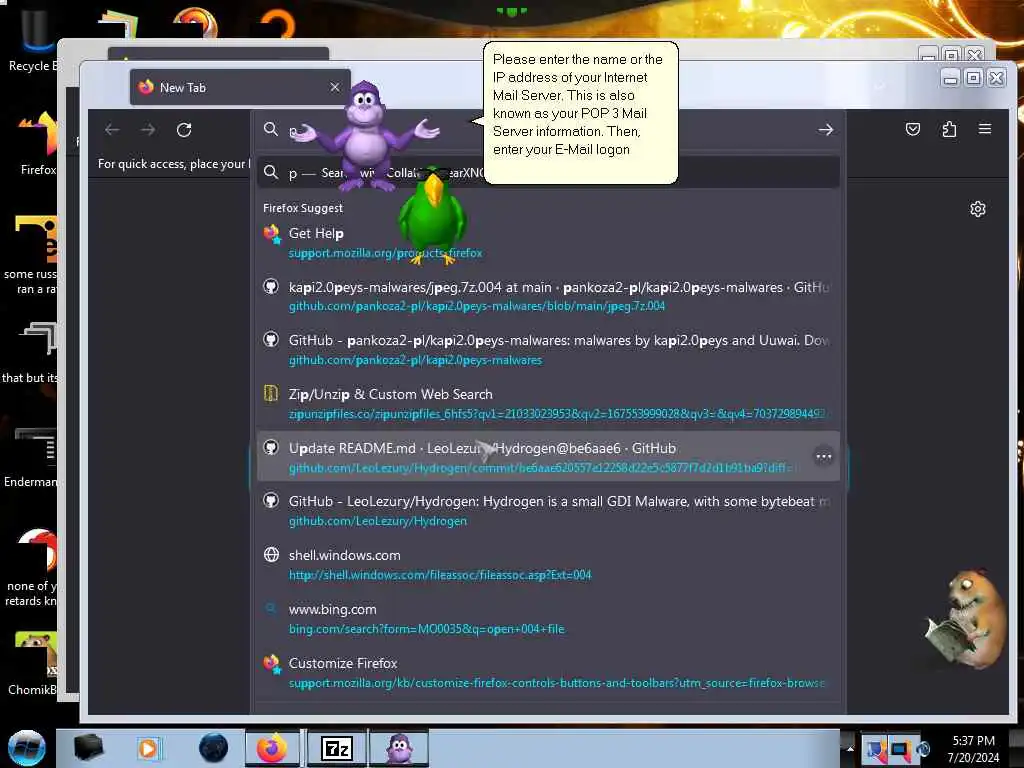Screen dimensions: 1024x768
Task: Open pankoza2-pl kapi2.0peys-malwares repo suggestion
Action: pos(549,349)
